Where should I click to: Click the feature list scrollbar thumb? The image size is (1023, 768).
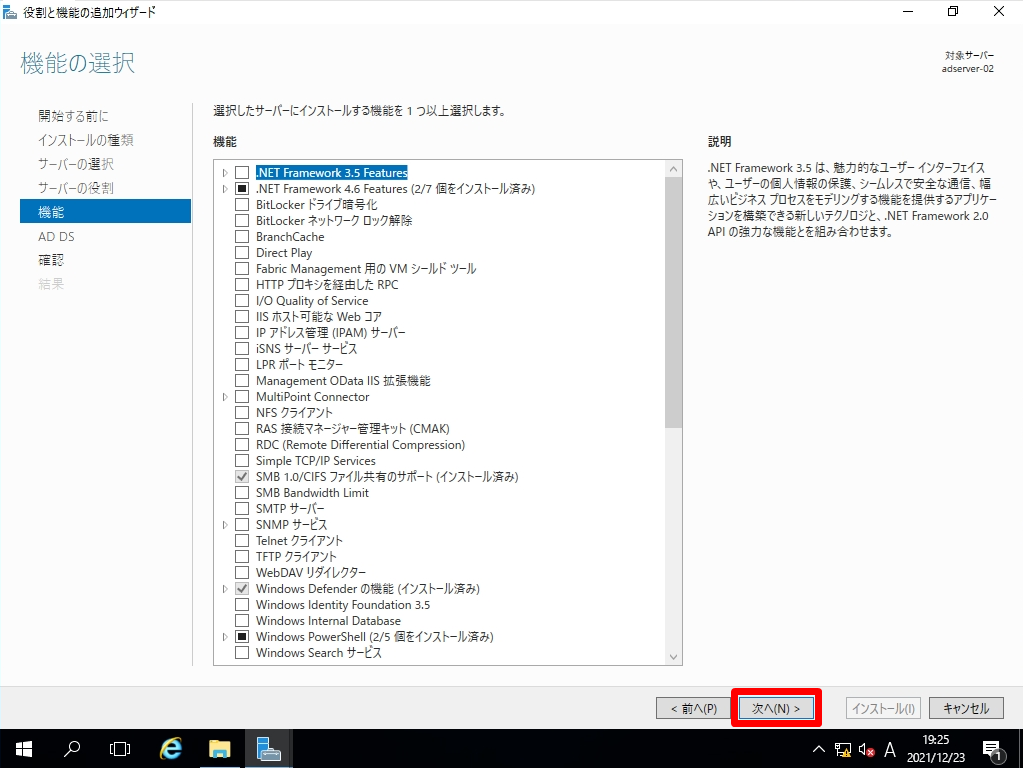pos(673,302)
